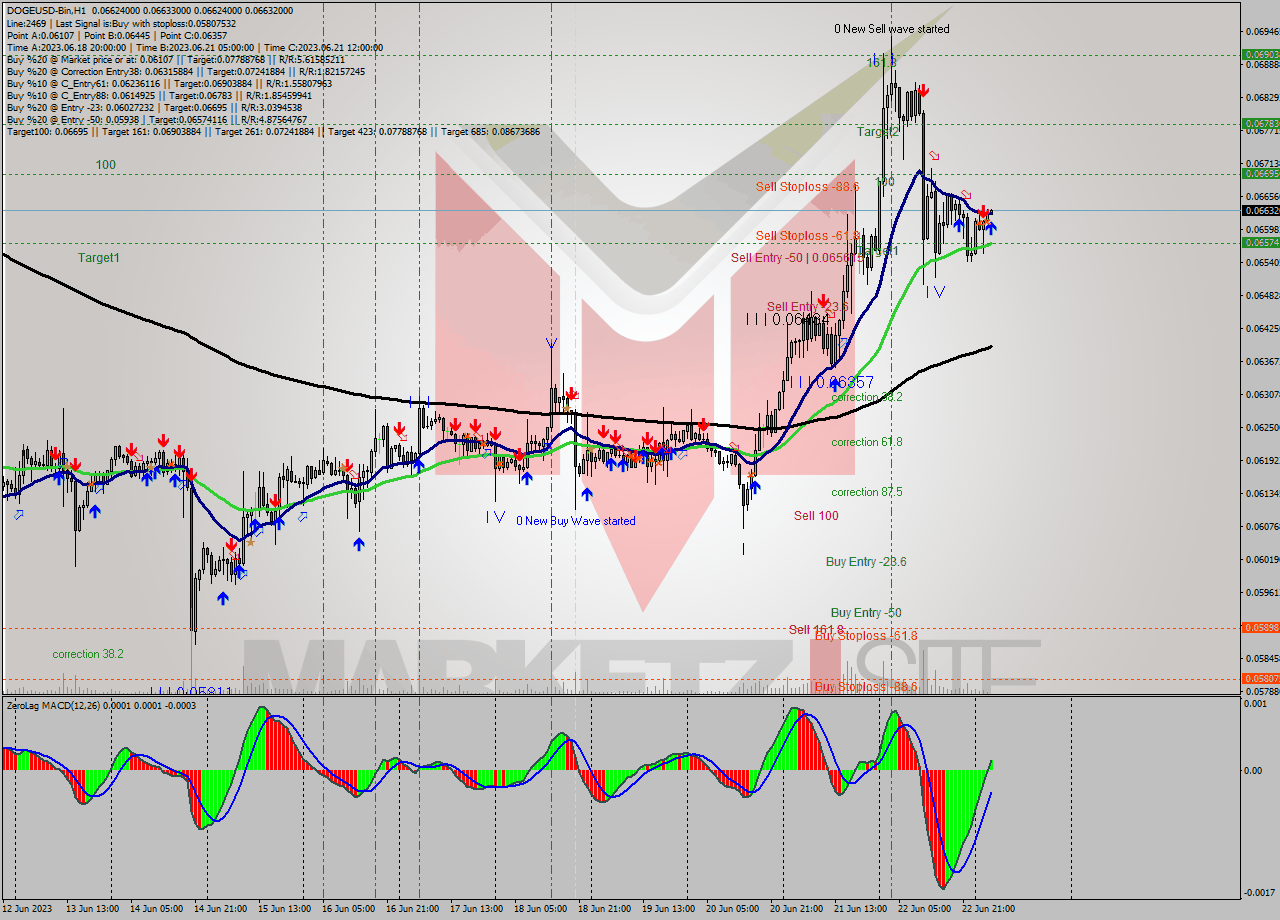
Task: Click the 0.06425 price axis value
Action: pos(1260,329)
